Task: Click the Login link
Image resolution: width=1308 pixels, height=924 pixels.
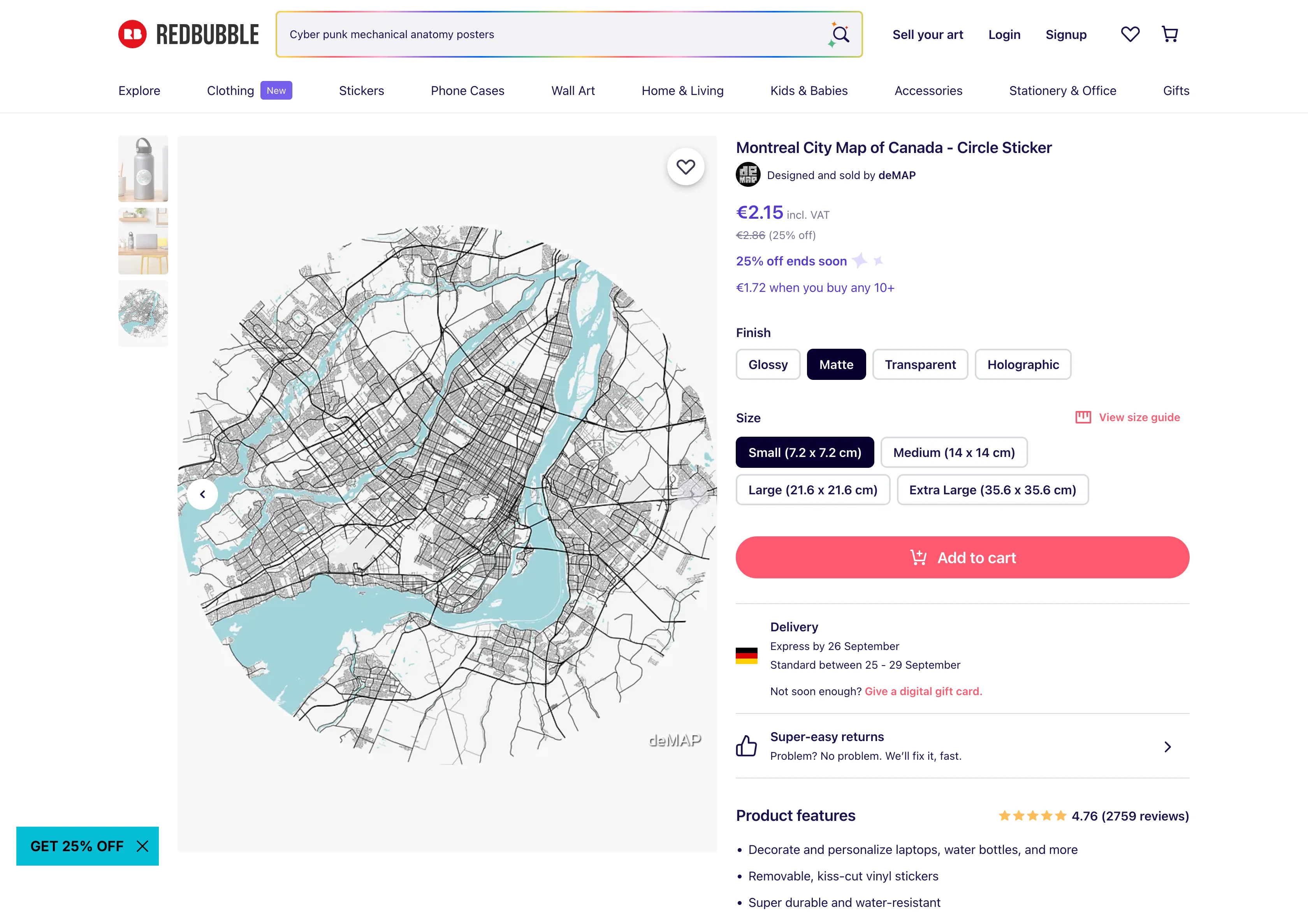Action: pyautogui.click(x=1004, y=35)
